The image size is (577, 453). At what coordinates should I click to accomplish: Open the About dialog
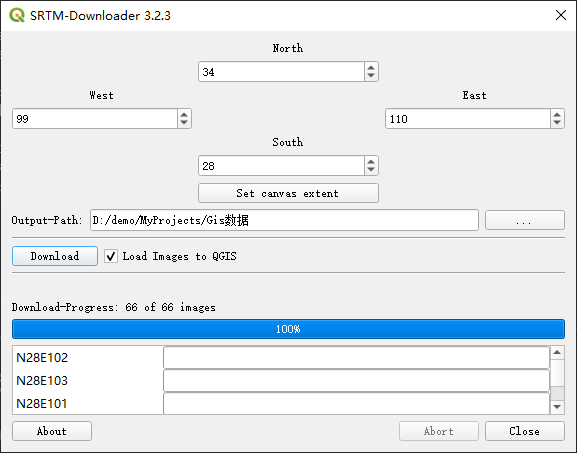(52, 431)
